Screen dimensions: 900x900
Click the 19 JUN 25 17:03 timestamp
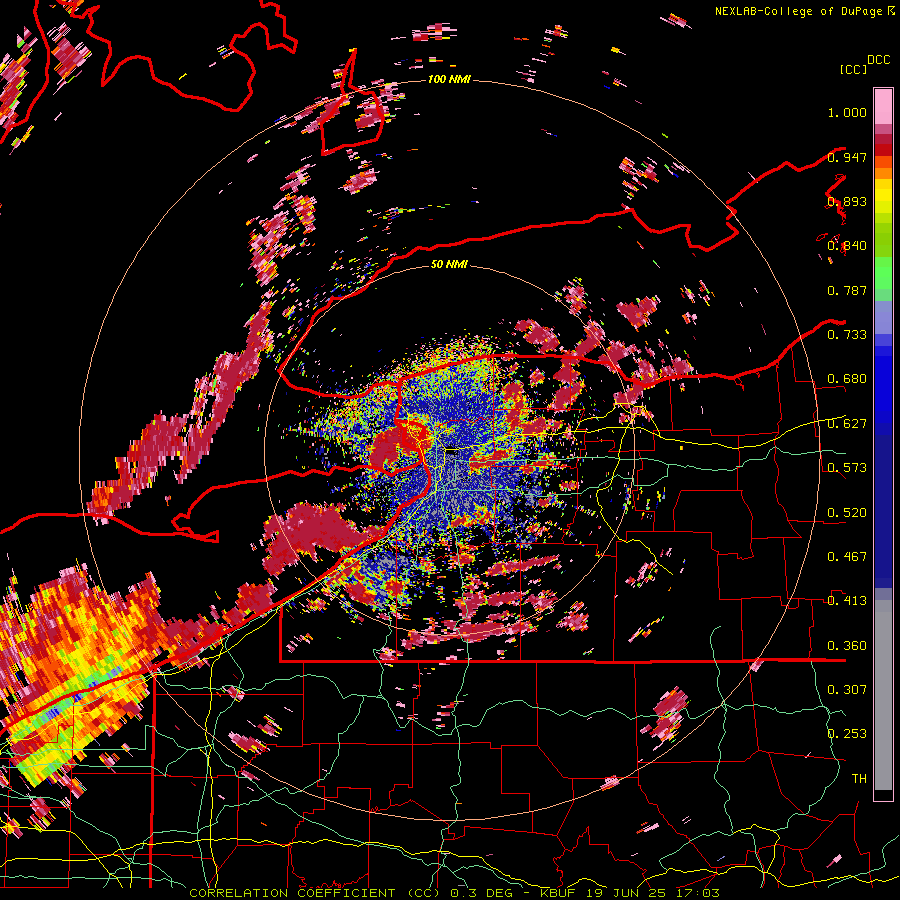coord(653,893)
